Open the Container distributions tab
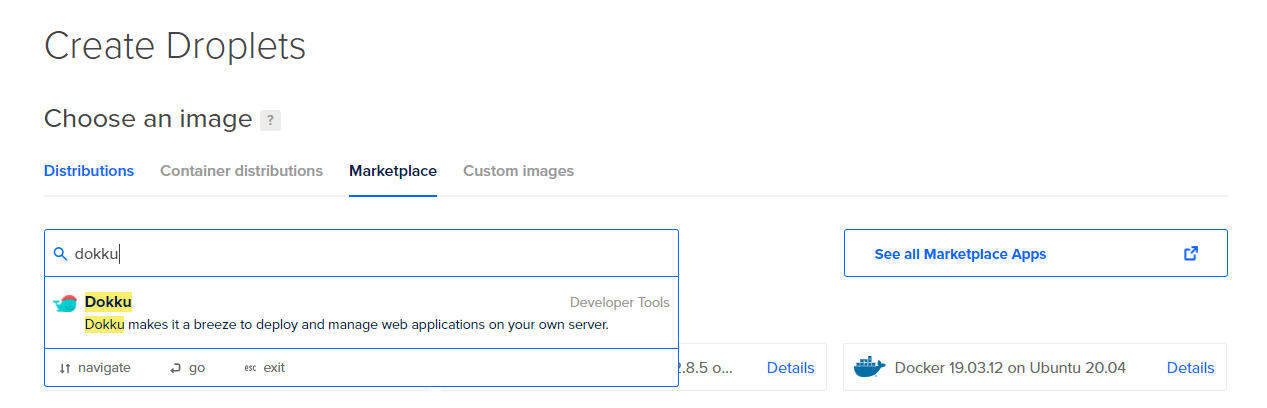The image size is (1267, 408). pos(241,171)
